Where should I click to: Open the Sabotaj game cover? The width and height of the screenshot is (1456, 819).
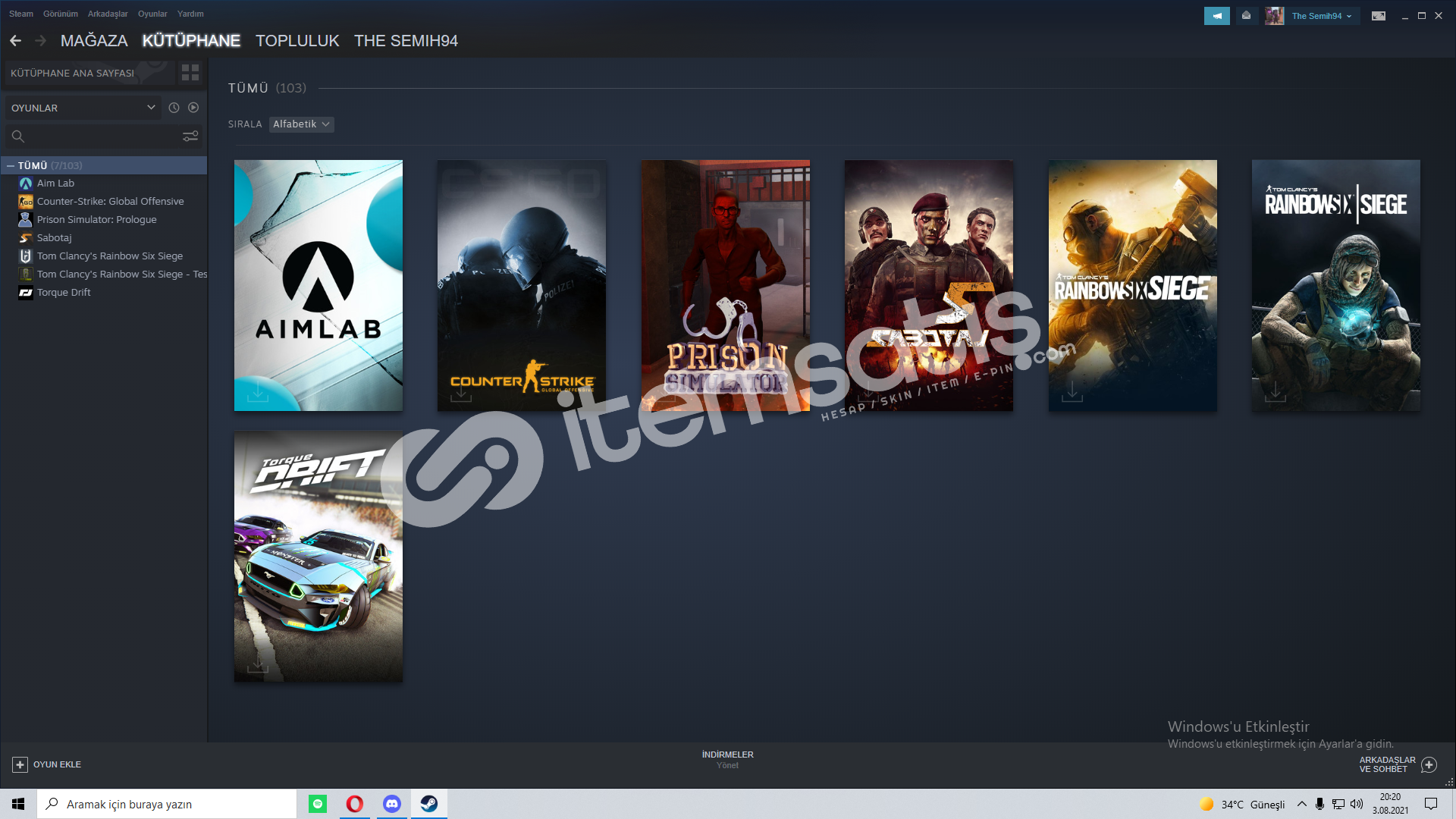(929, 285)
